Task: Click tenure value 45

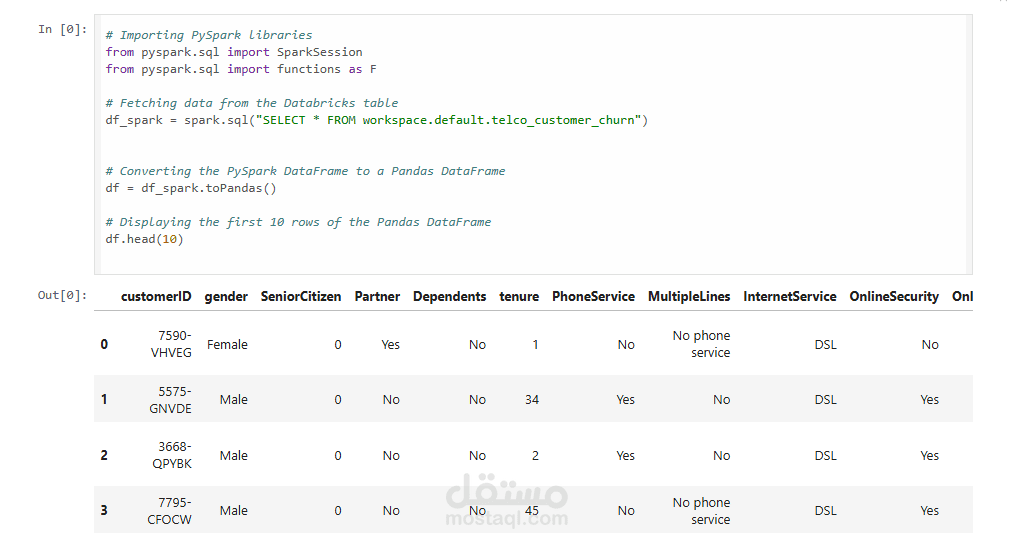Action: click(x=532, y=511)
